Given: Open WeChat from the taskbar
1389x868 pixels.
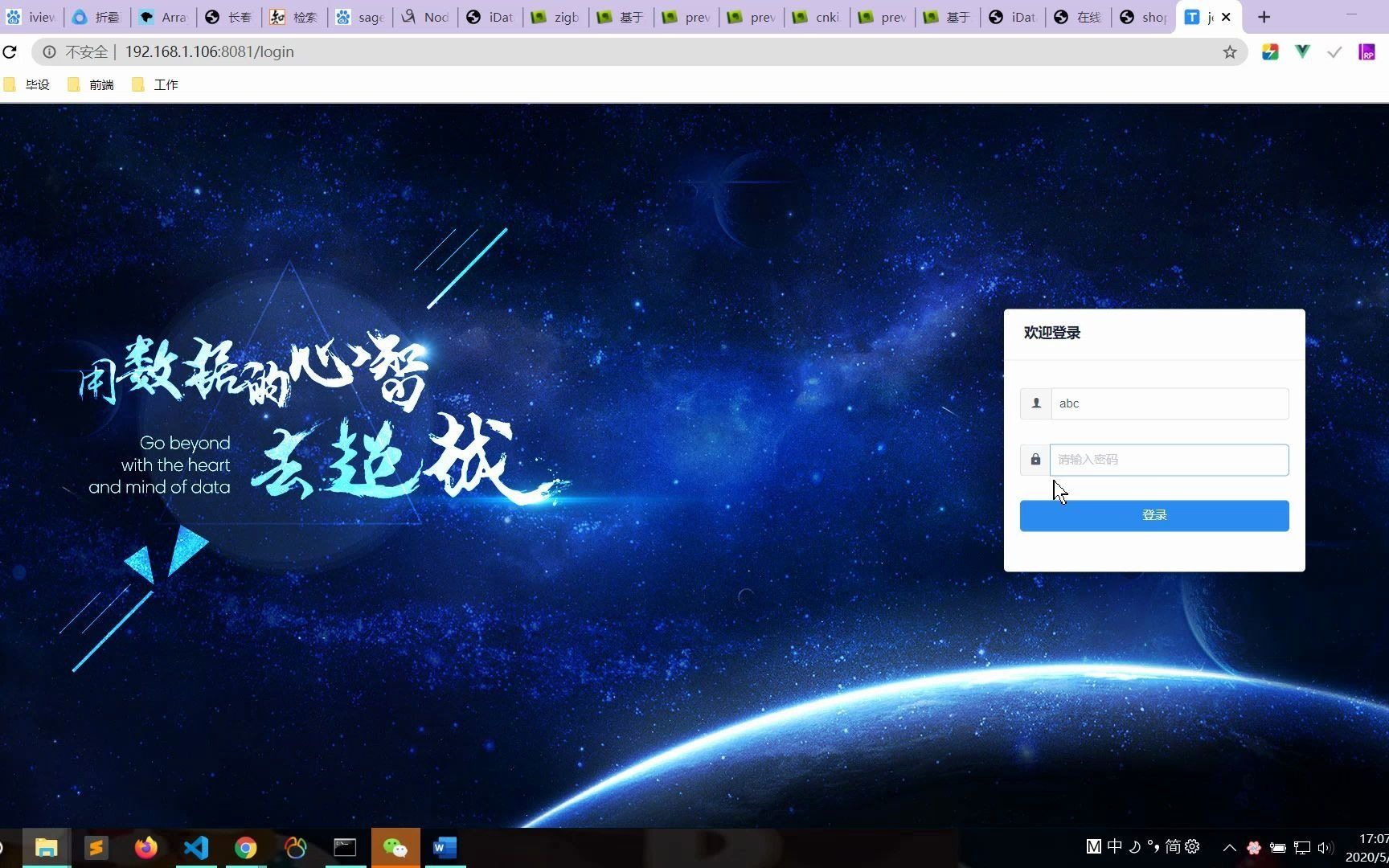Looking at the screenshot, I should click(395, 847).
